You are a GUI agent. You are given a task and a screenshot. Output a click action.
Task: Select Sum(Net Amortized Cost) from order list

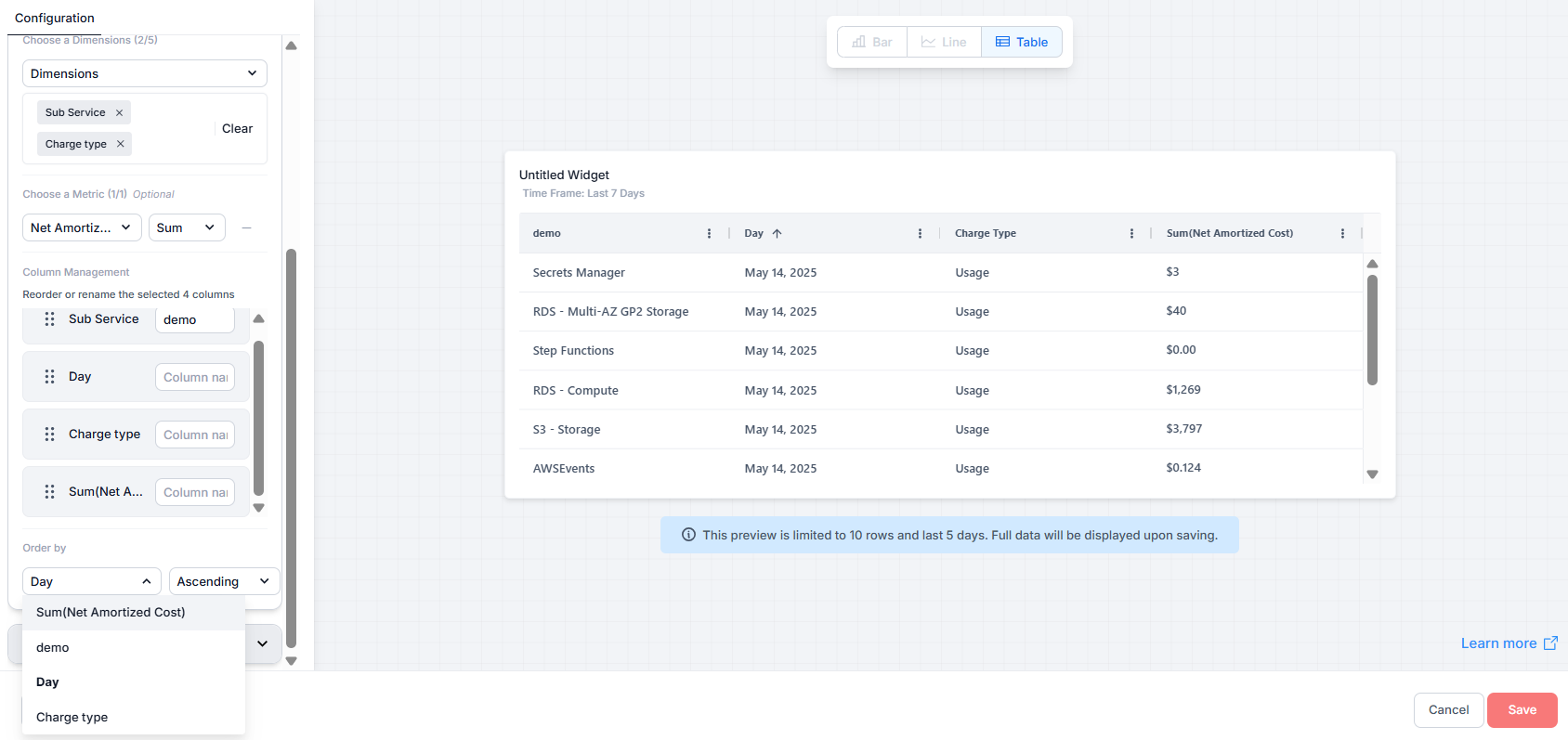click(x=111, y=613)
